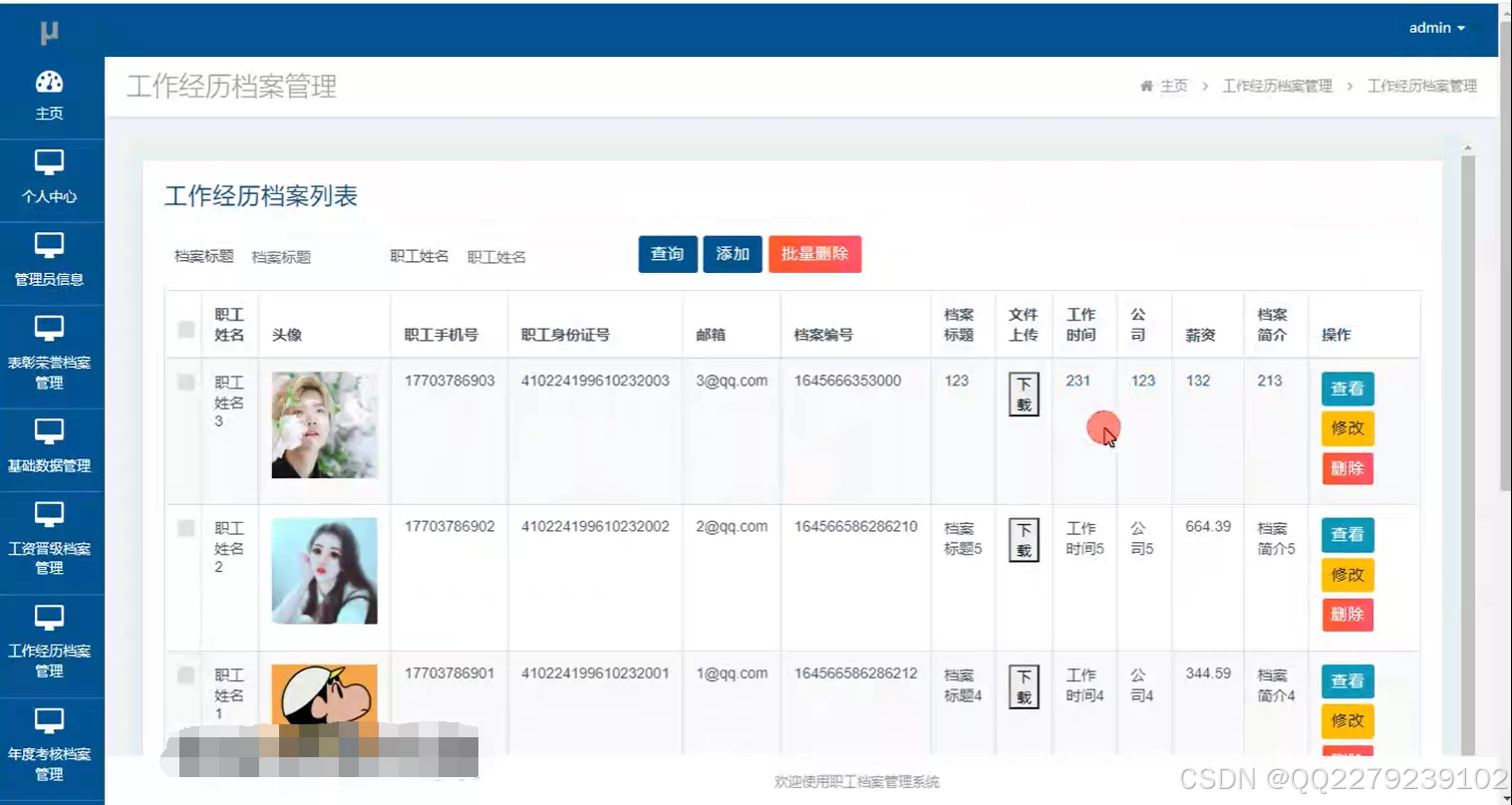
Task: Expand the admin user dropdown
Action: [1436, 28]
